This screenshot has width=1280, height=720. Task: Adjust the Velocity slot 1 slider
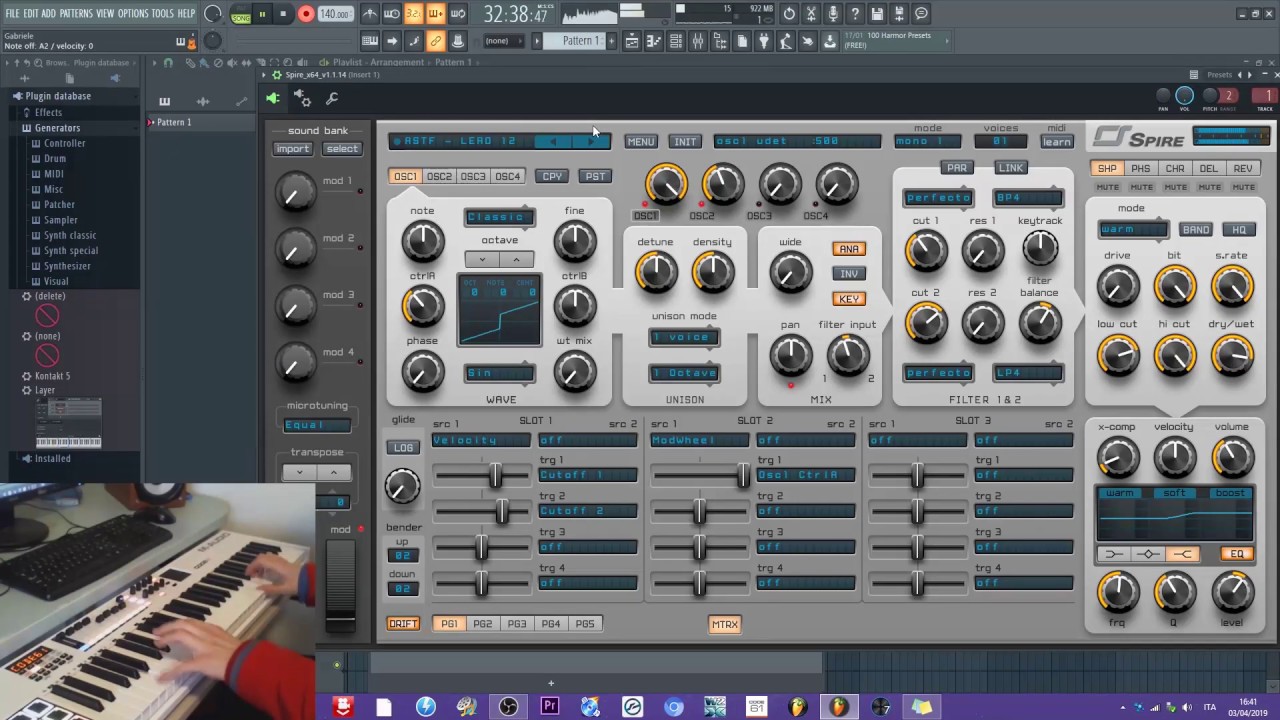pyautogui.click(x=495, y=476)
